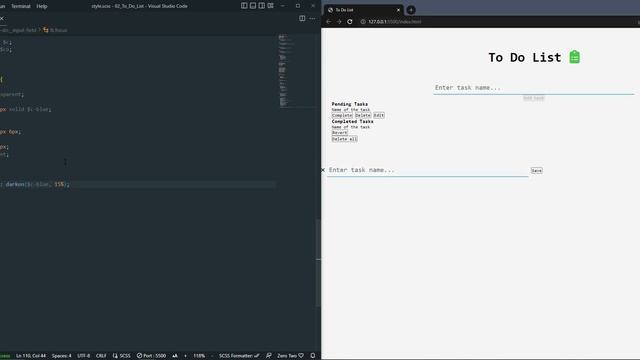
Task: Select the To Do List browser tab
Action: [x=363, y=10]
